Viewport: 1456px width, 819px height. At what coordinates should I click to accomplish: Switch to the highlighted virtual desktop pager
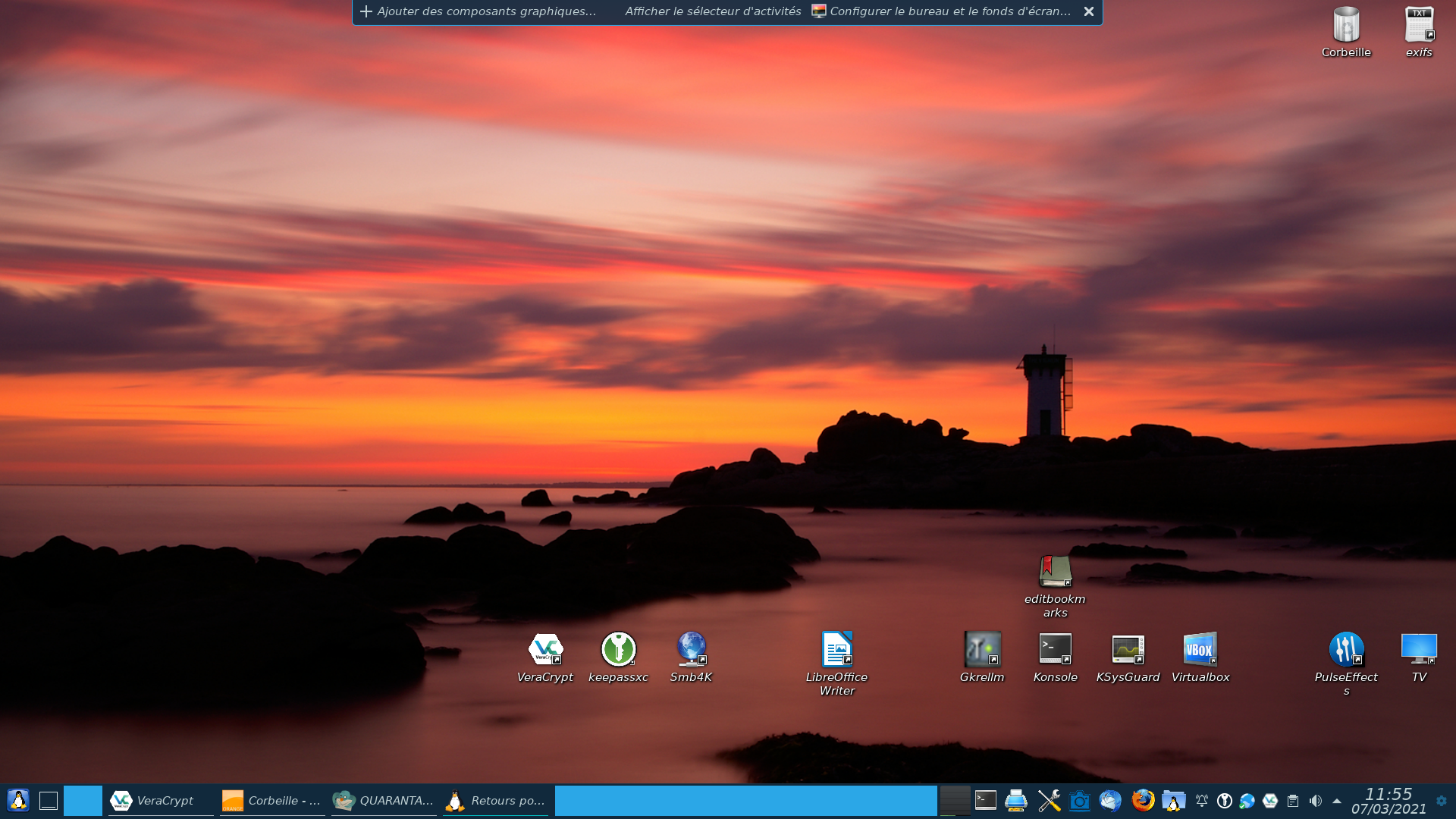tap(83, 801)
